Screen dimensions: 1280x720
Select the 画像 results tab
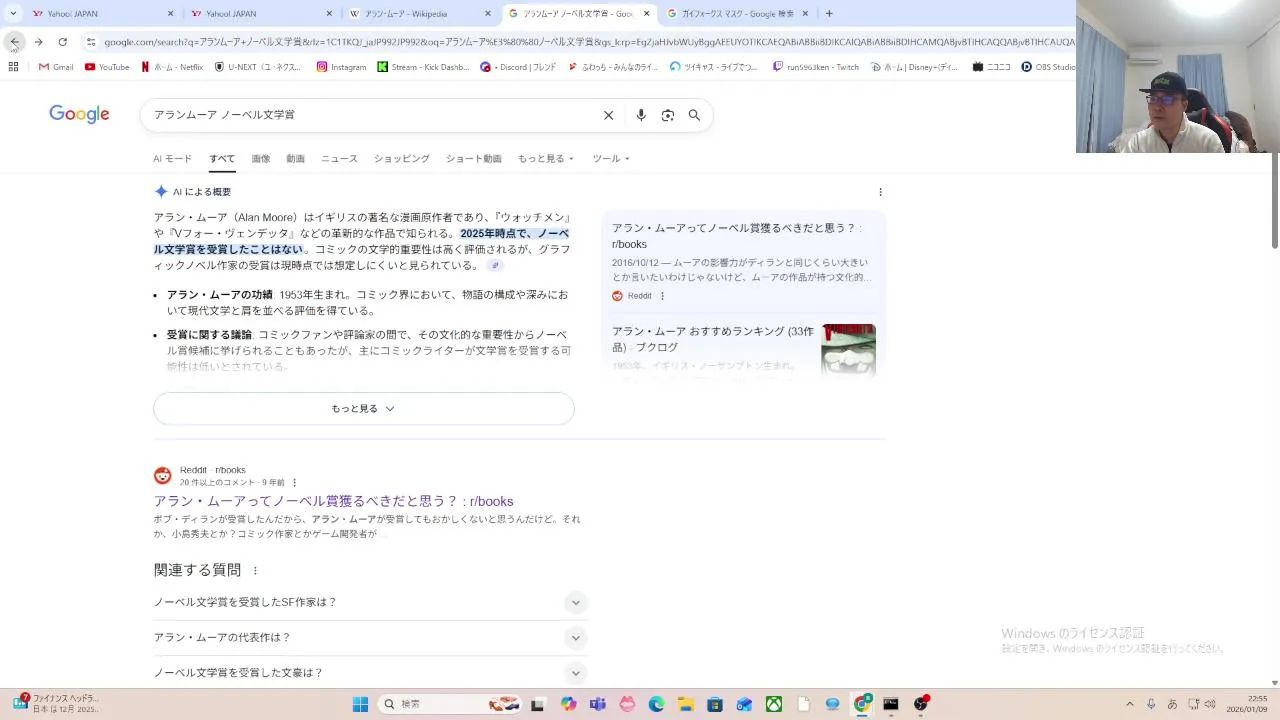tap(261, 158)
